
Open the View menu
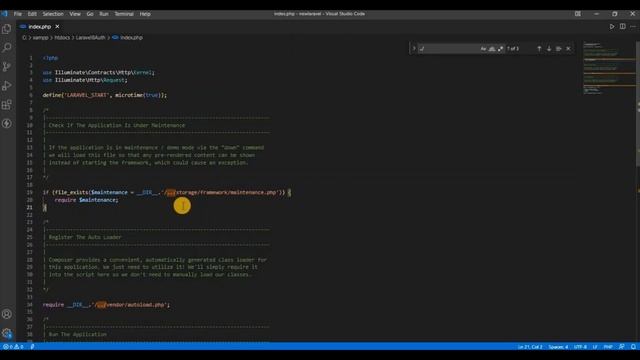[75, 14]
